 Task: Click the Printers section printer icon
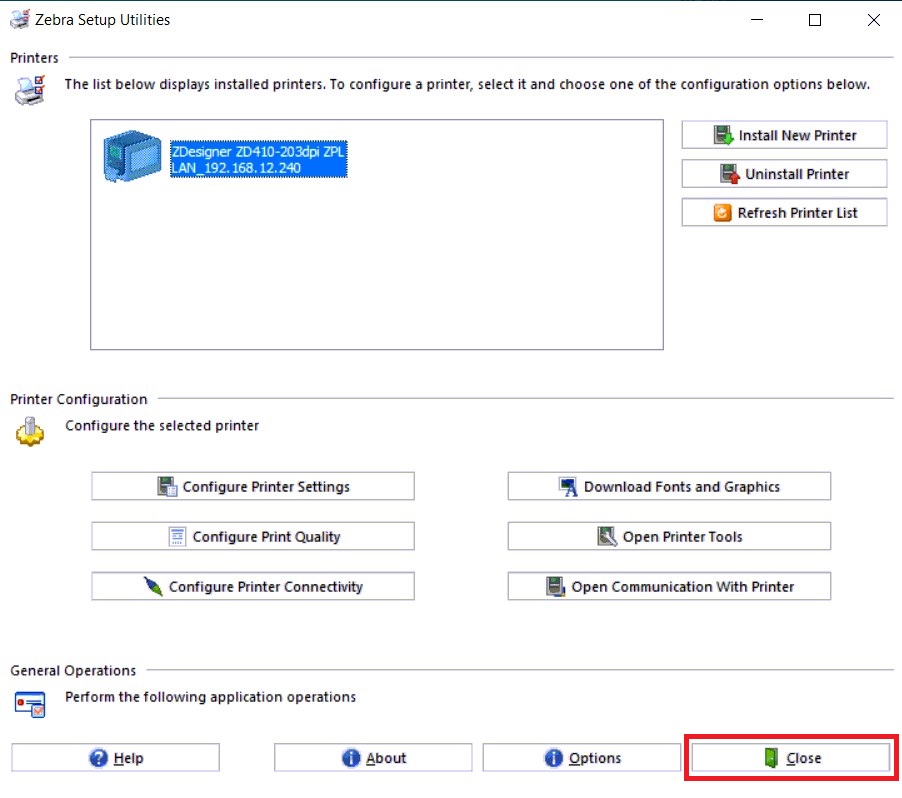pos(30,91)
